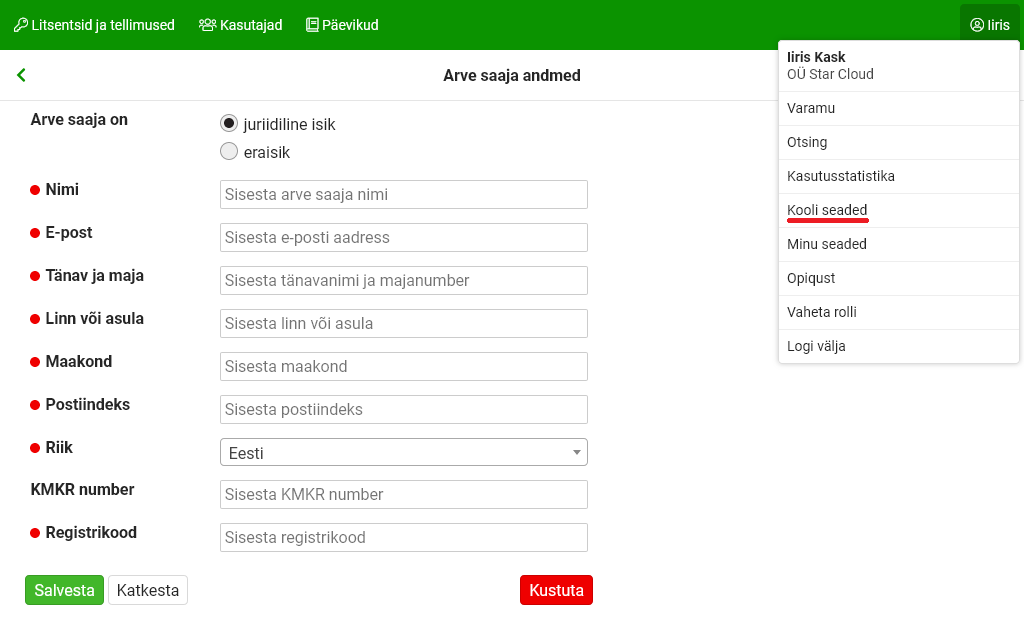Open the Päevikud journals section

pyautogui.click(x=341, y=25)
